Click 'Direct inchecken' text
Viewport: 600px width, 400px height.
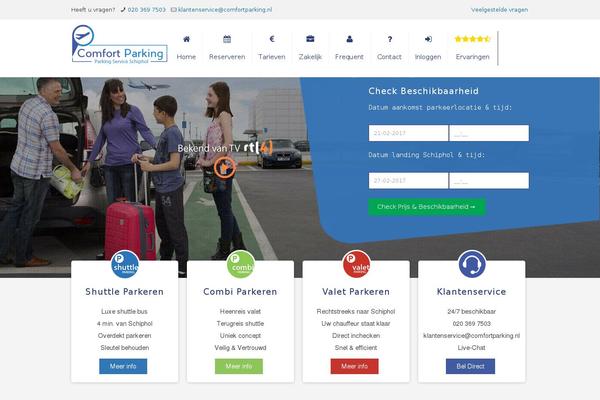click(x=356, y=336)
